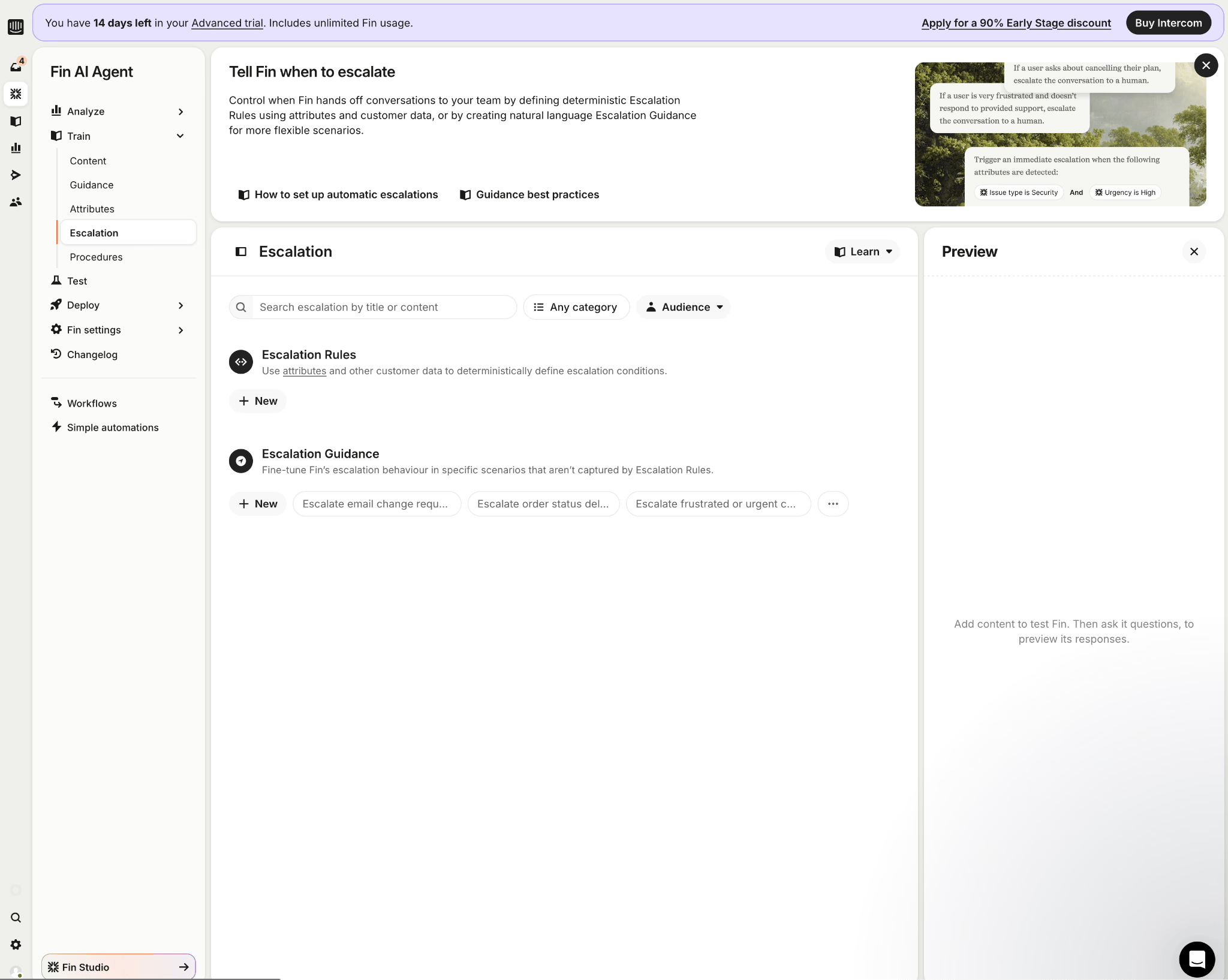Open the Guidance menu item
1228x980 pixels.
tap(91, 185)
